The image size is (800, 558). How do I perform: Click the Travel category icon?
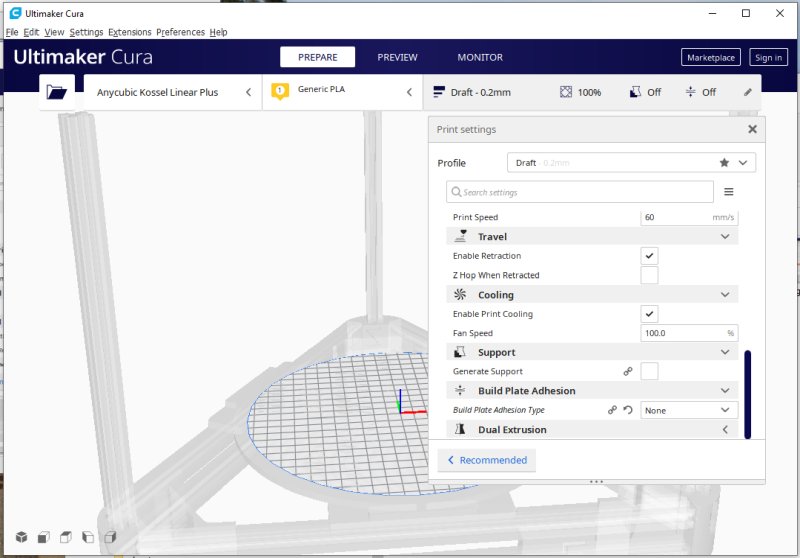coord(460,236)
